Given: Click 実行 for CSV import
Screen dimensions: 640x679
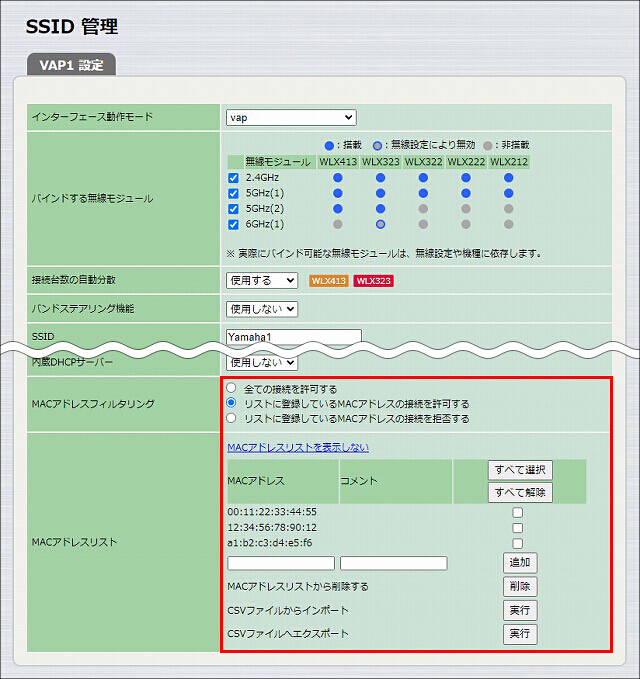Looking at the screenshot, I should [520, 611].
